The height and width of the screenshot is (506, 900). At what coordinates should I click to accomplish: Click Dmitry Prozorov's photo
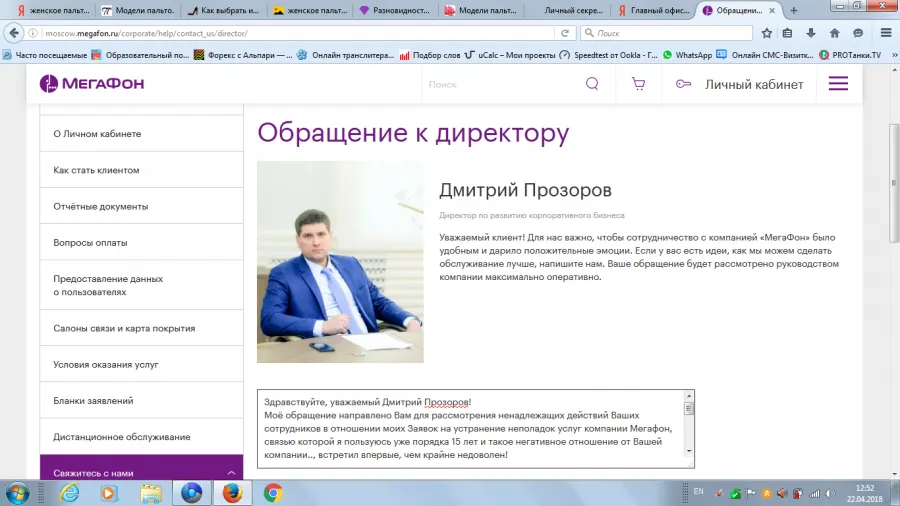click(340, 262)
